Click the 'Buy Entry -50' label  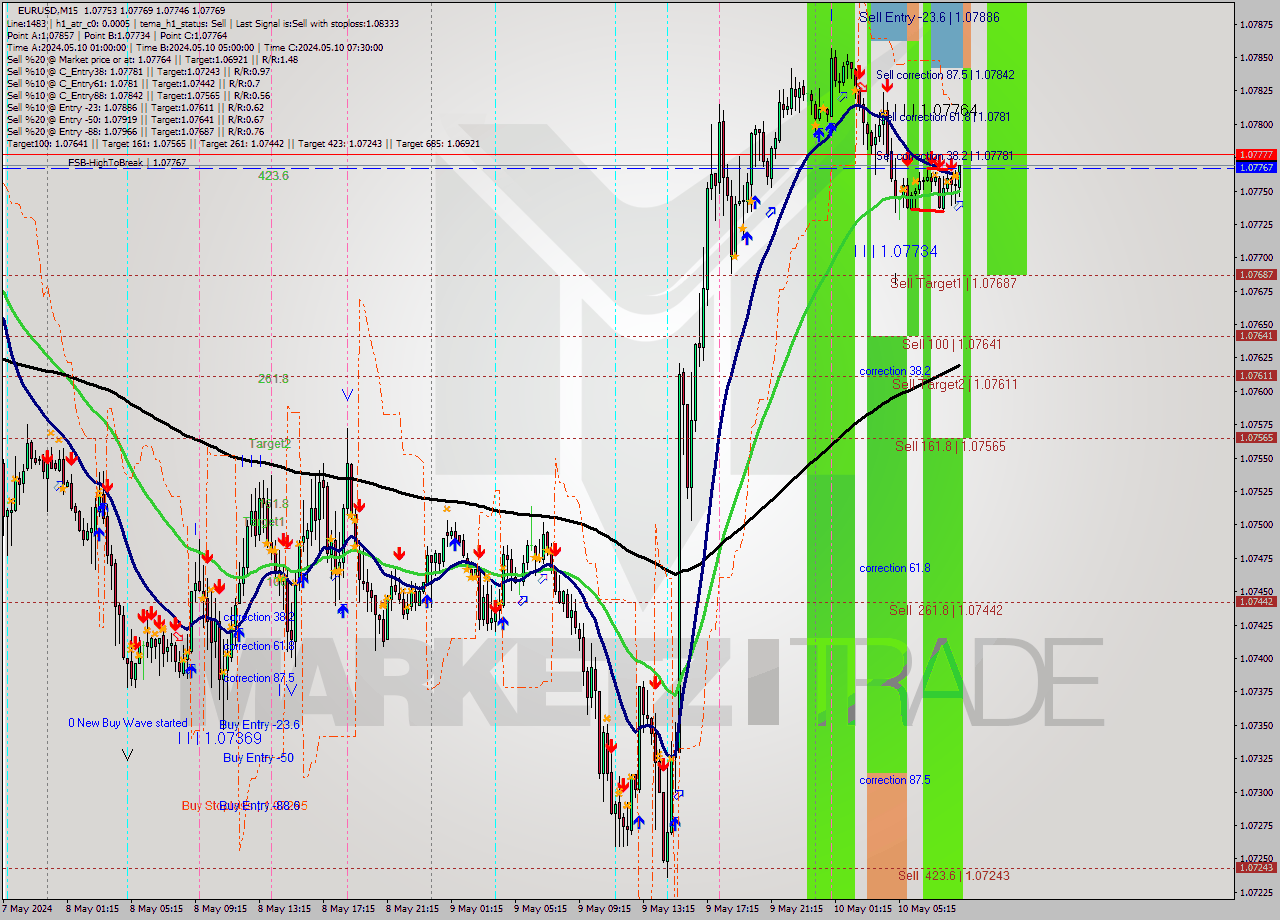click(258, 758)
